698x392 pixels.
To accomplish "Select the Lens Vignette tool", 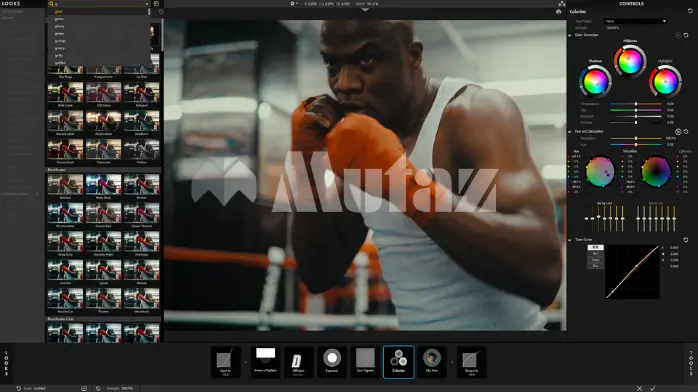I will coord(365,362).
